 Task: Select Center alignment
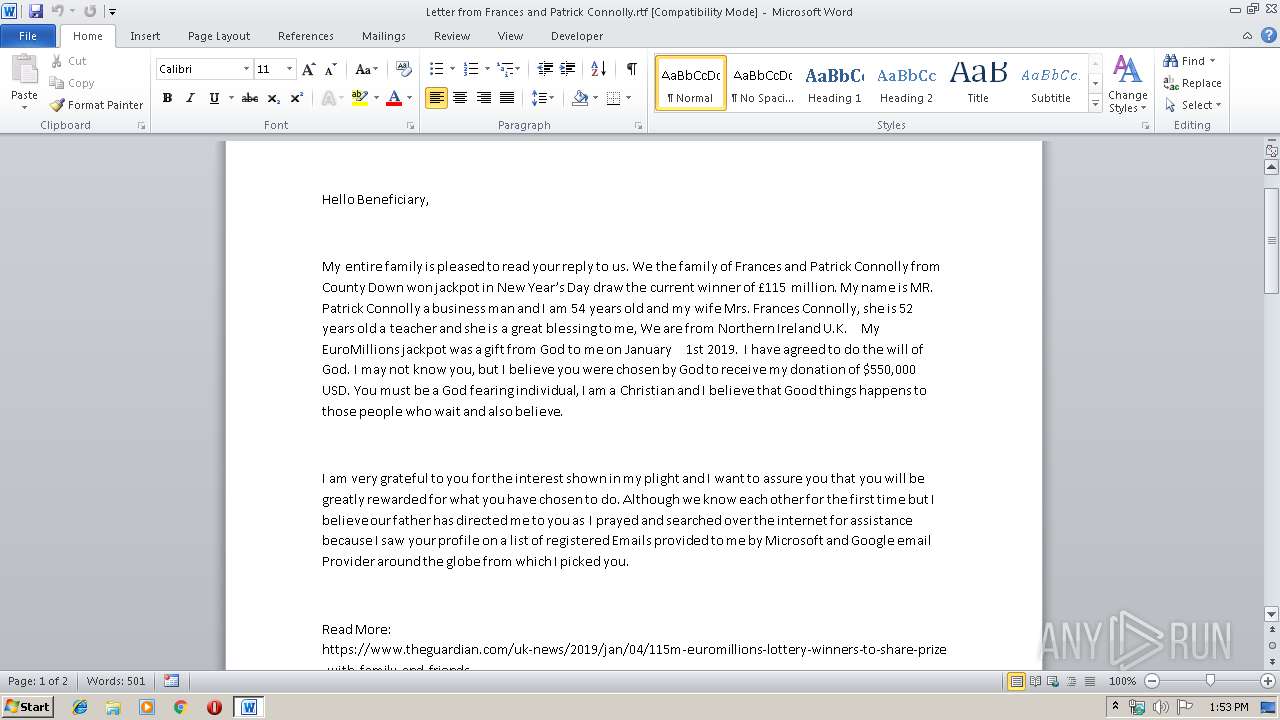pos(460,98)
